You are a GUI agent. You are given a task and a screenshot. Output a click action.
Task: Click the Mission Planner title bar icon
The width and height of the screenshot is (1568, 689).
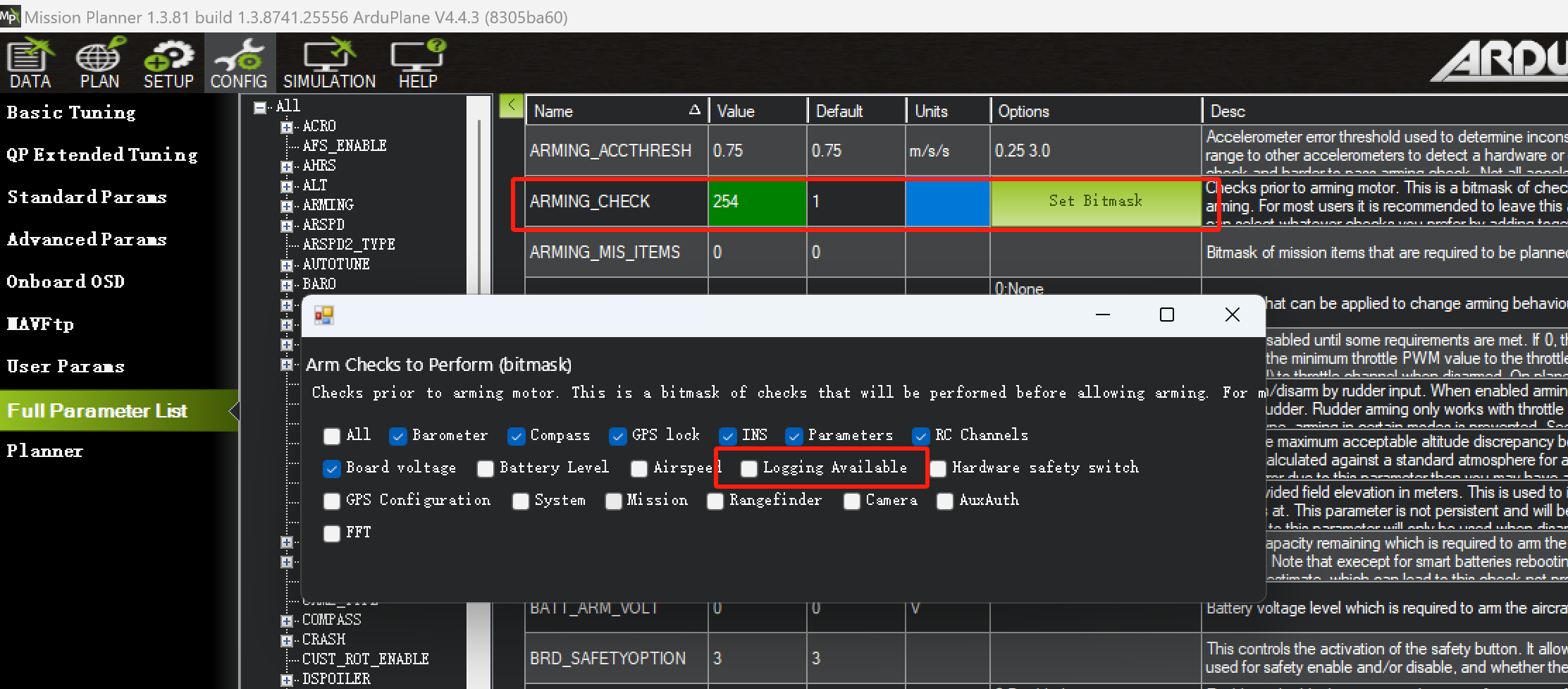coord(10,16)
